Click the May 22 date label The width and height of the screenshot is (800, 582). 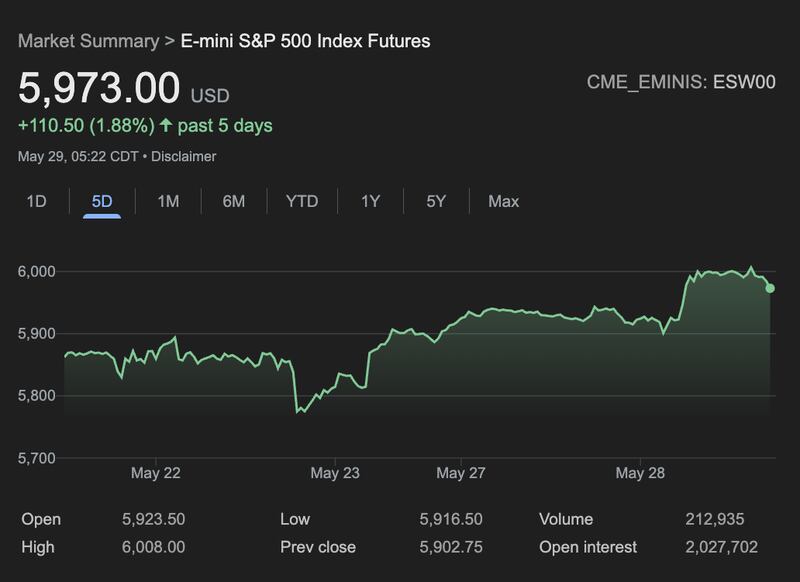tap(156, 473)
